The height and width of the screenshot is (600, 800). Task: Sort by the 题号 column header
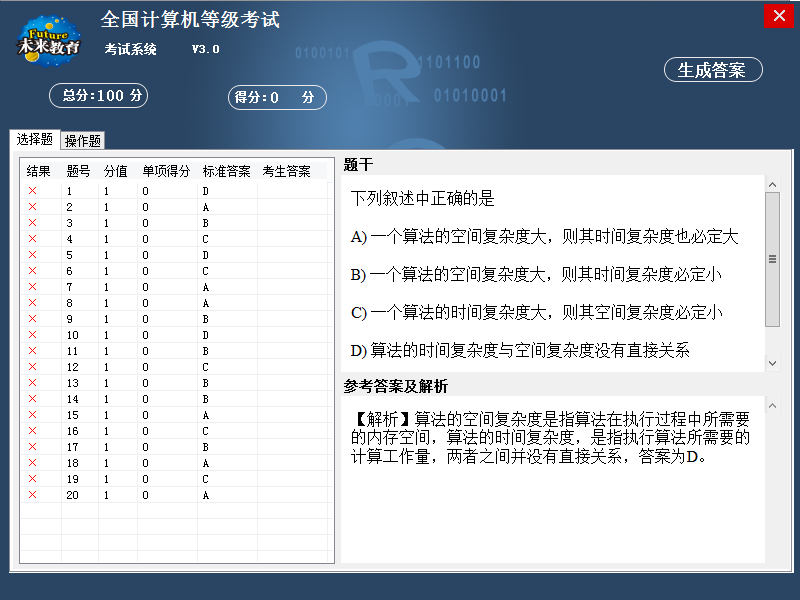pyautogui.click(x=78, y=171)
